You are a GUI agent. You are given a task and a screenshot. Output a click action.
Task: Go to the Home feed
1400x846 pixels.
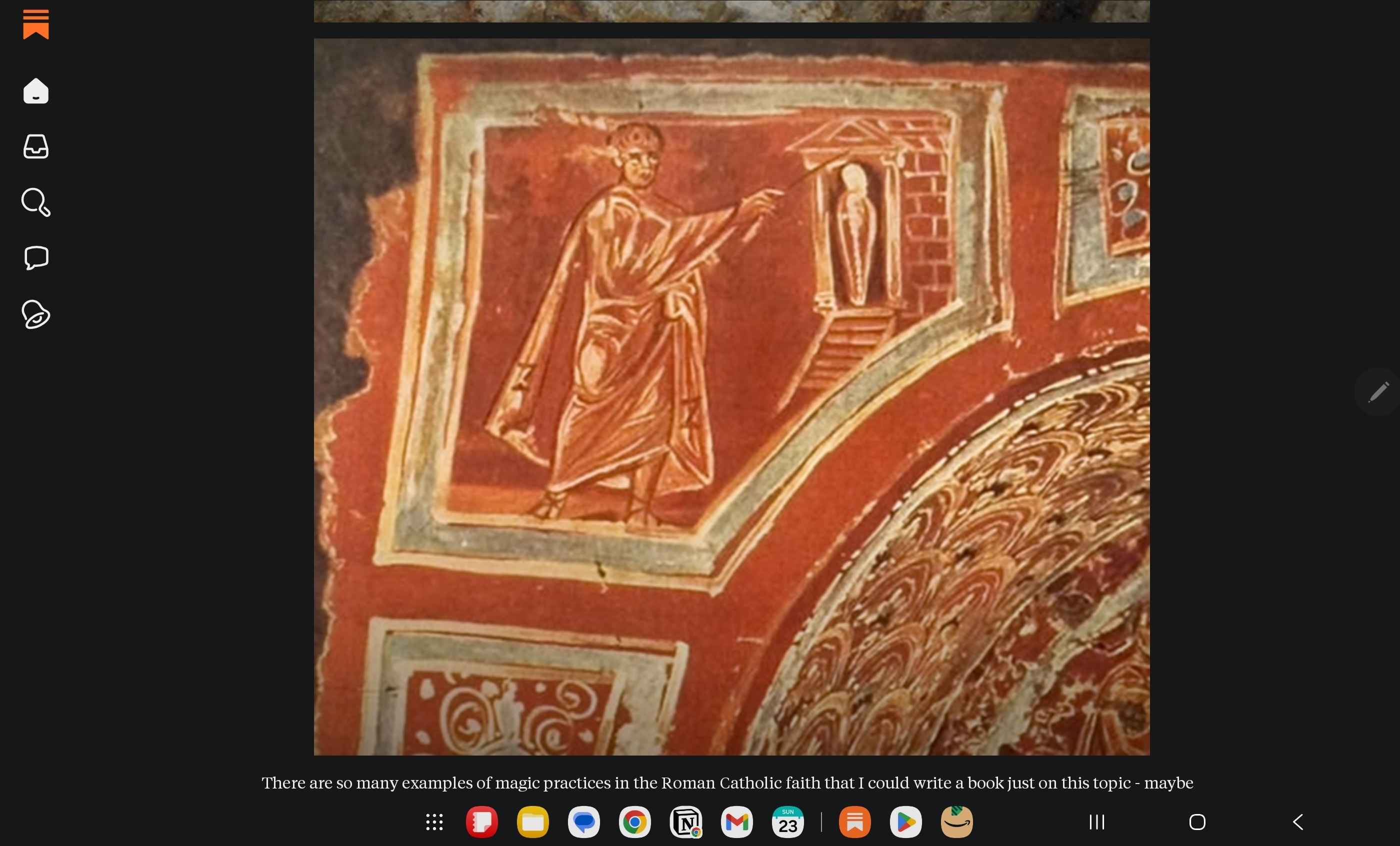click(36, 91)
